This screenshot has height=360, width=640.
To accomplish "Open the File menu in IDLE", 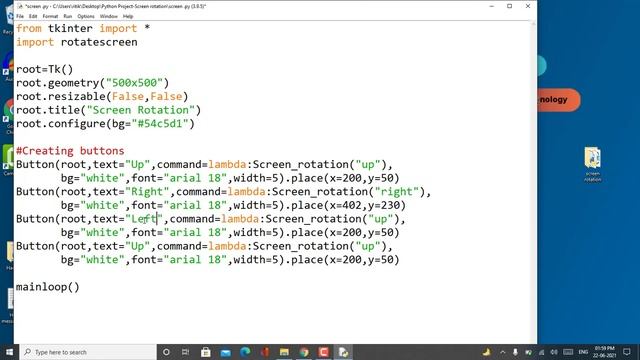I will [20, 16].
